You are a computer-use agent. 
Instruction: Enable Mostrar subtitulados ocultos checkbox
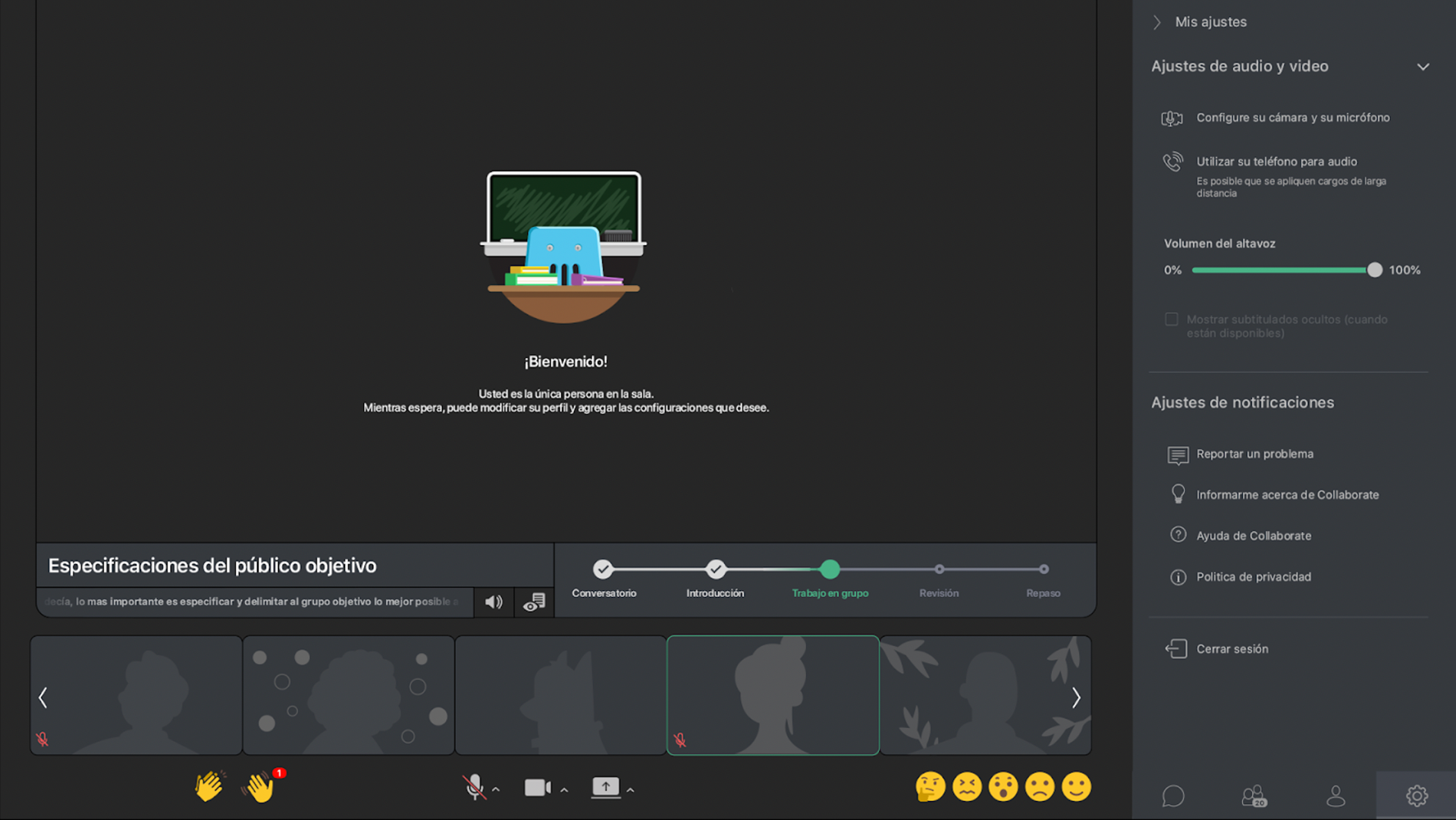pyautogui.click(x=1172, y=319)
